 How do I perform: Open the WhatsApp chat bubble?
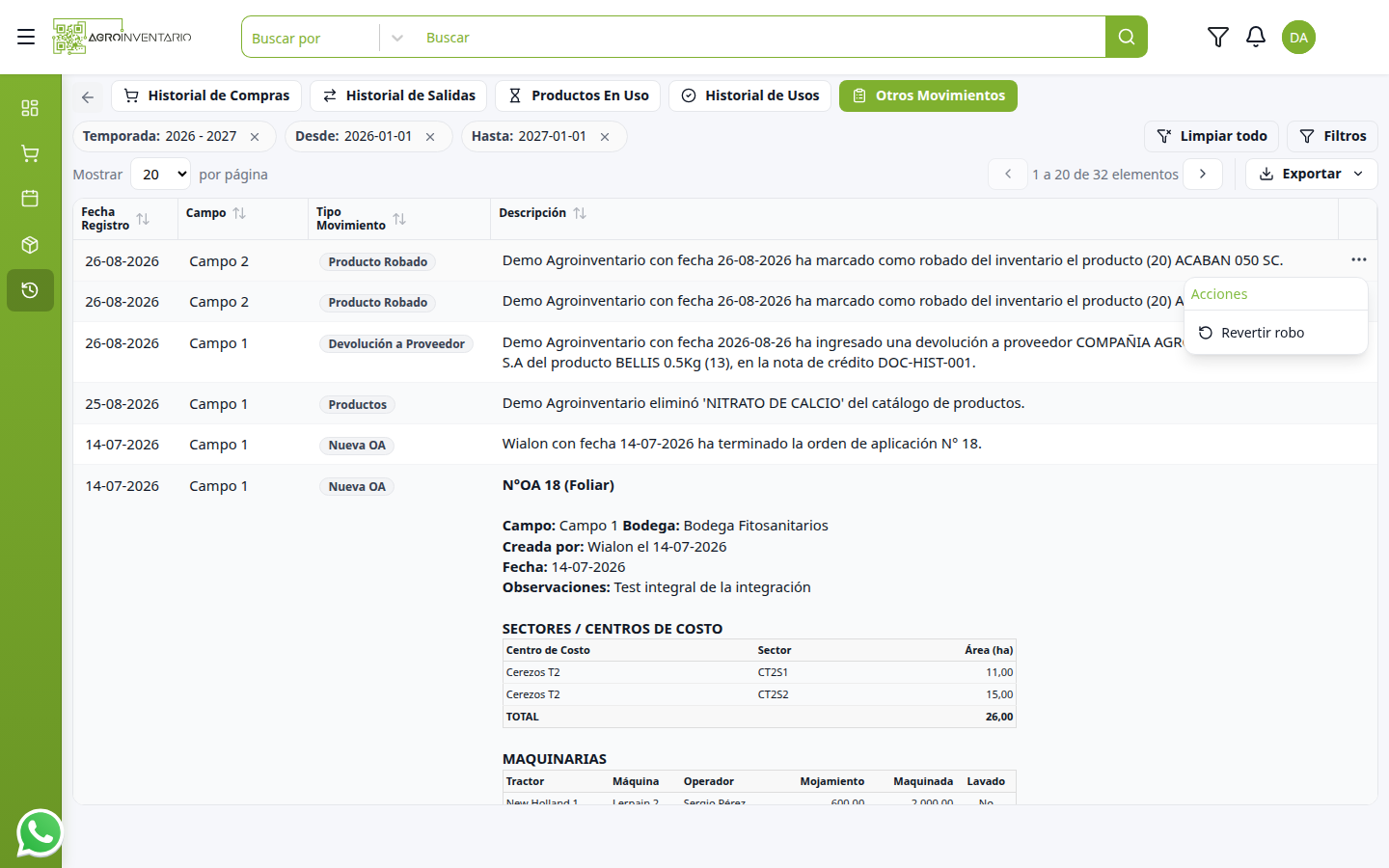click(x=40, y=832)
